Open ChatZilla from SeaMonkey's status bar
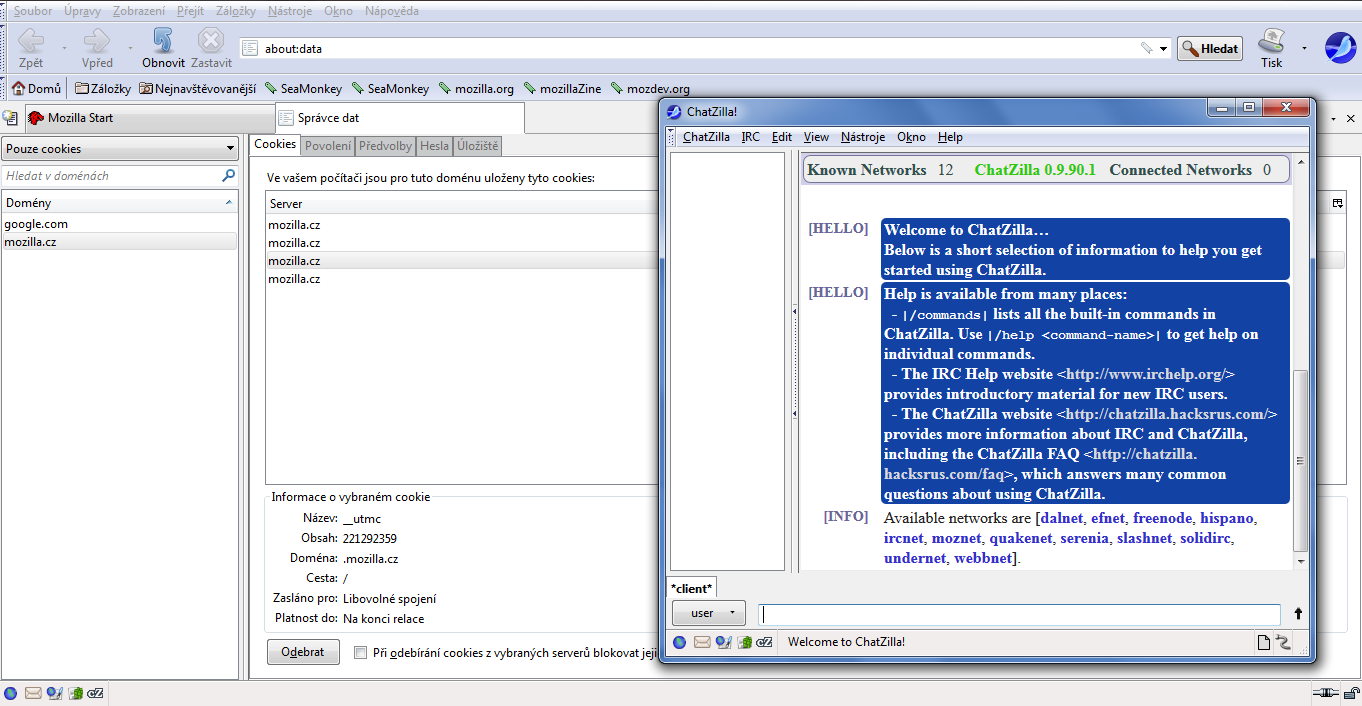 [96, 693]
